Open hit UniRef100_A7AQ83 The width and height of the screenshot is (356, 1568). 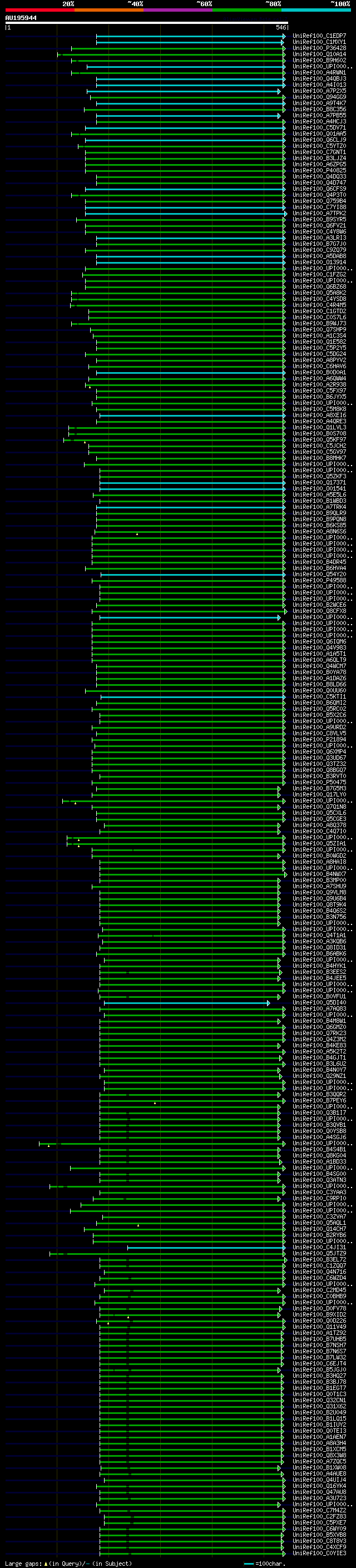coord(319,1008)
